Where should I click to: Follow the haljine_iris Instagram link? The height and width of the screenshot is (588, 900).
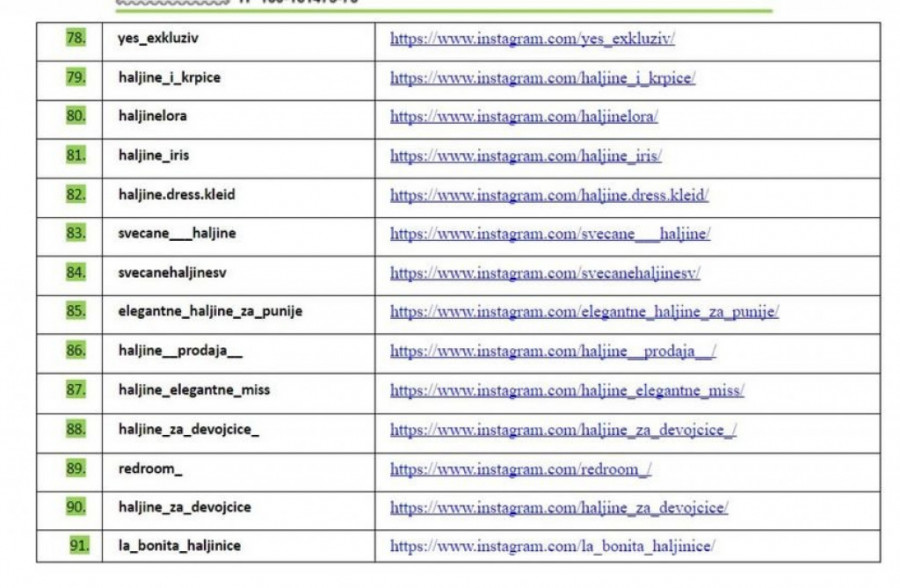525,156
